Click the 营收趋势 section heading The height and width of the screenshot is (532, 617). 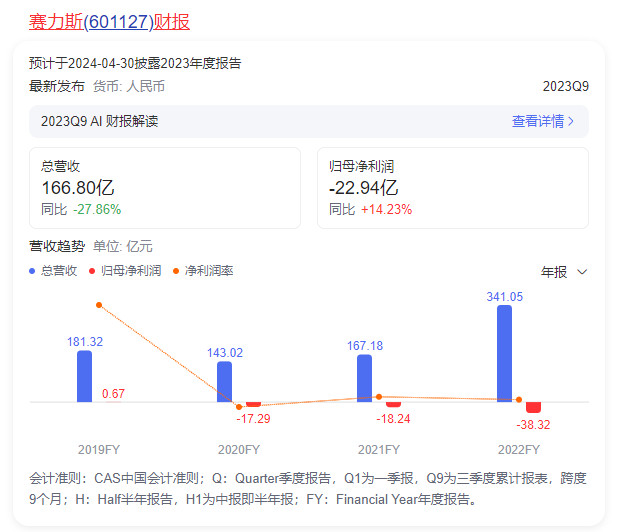[57, 246]
